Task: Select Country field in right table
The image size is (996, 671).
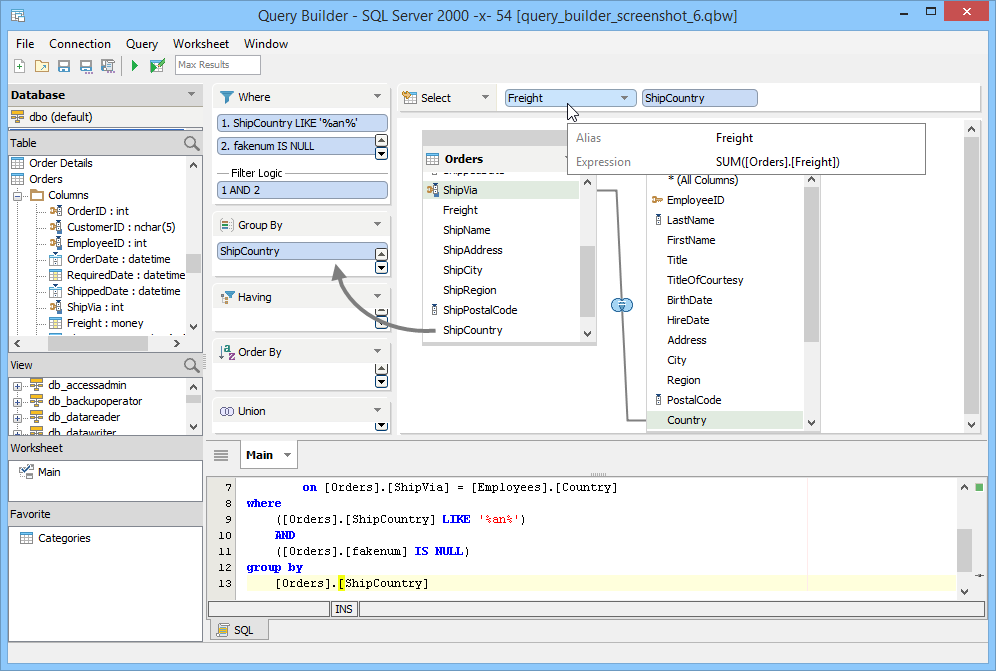Action: (x=724, y=420)
